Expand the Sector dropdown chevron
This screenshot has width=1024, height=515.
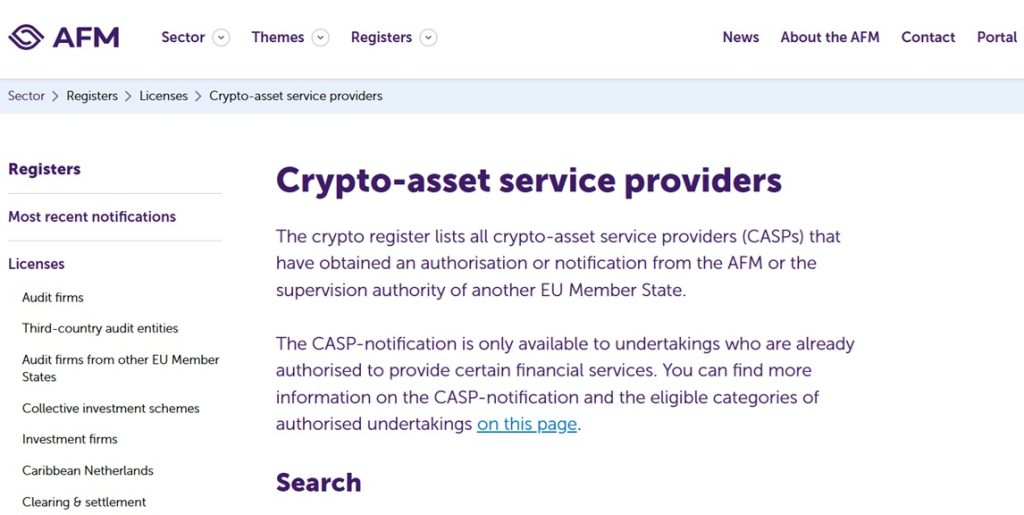(221, 38)
